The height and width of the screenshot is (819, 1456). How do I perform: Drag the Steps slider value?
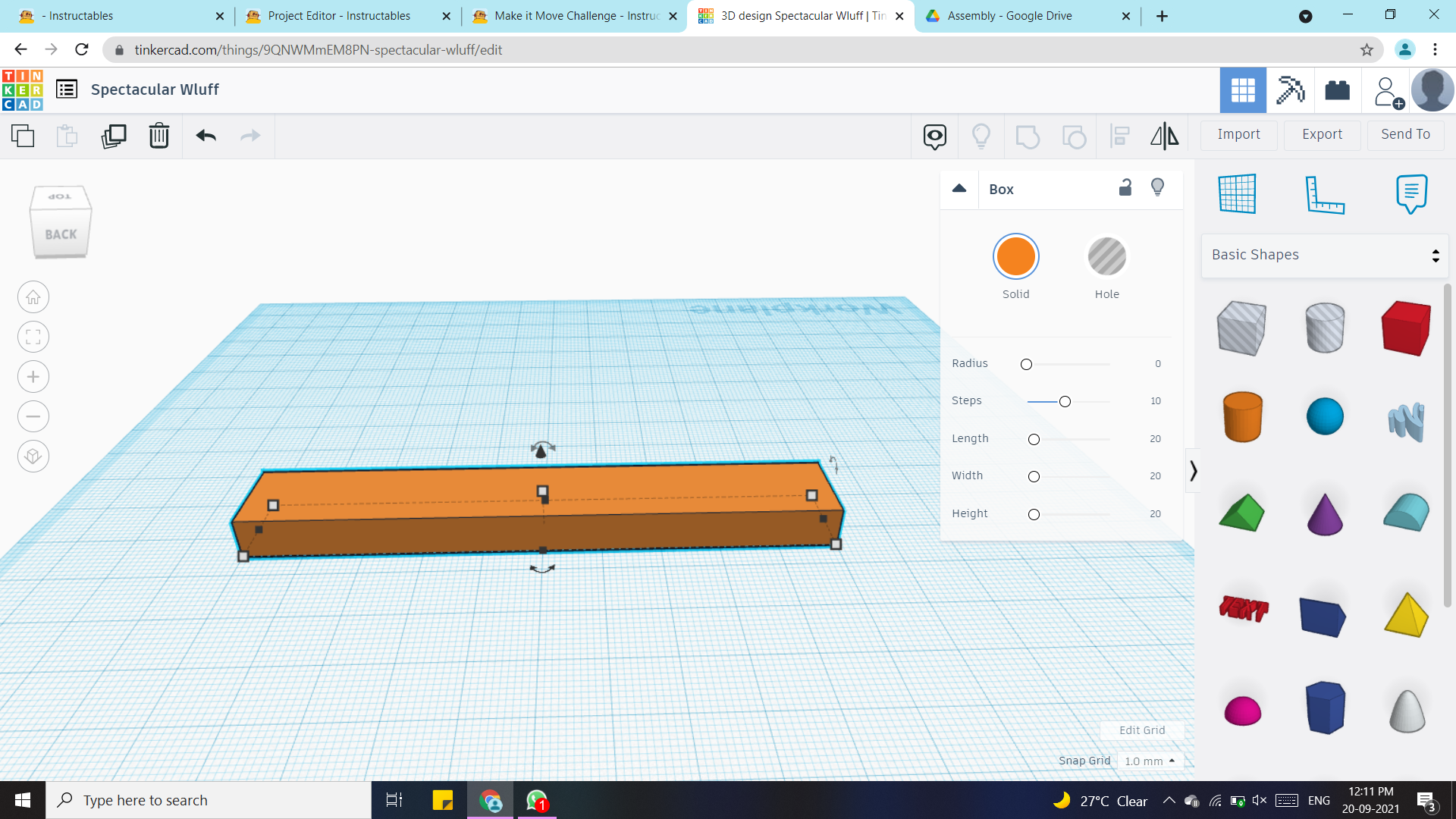1064,400
